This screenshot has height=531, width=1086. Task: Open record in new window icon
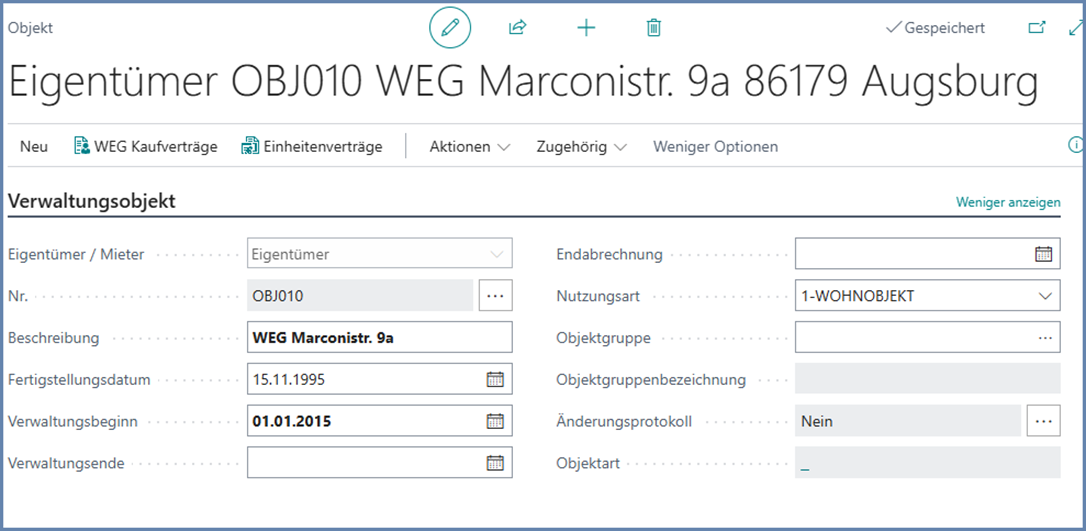pyautogui.click(x=1036, y=28)
